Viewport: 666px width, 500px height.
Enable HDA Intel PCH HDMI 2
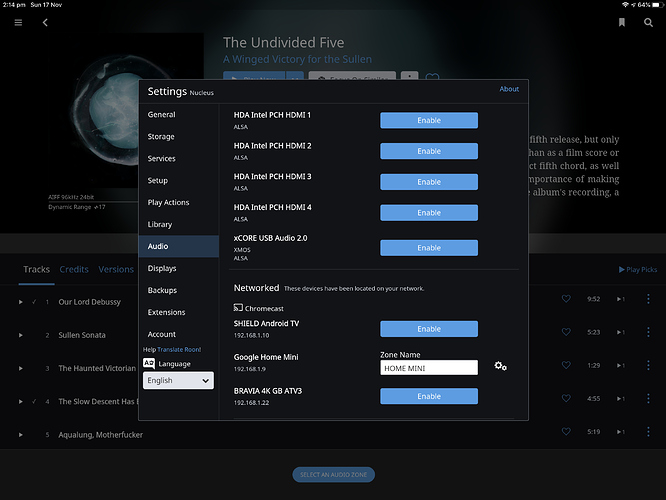pos(429,151)
